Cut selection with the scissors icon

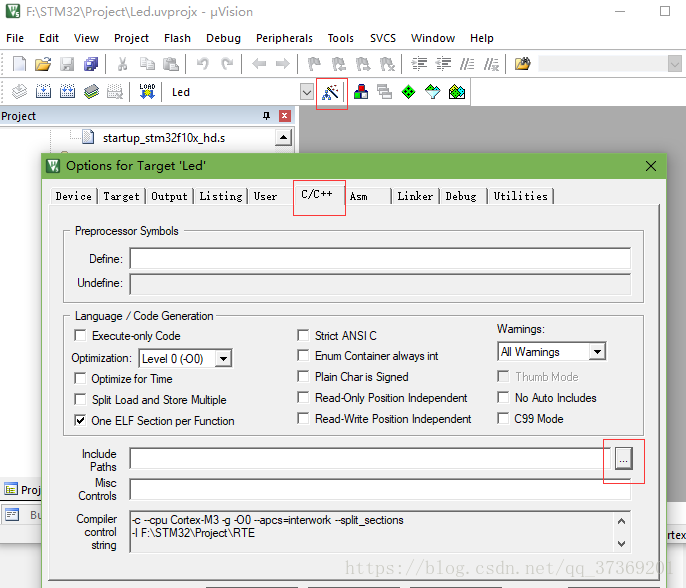click(122, 64)
